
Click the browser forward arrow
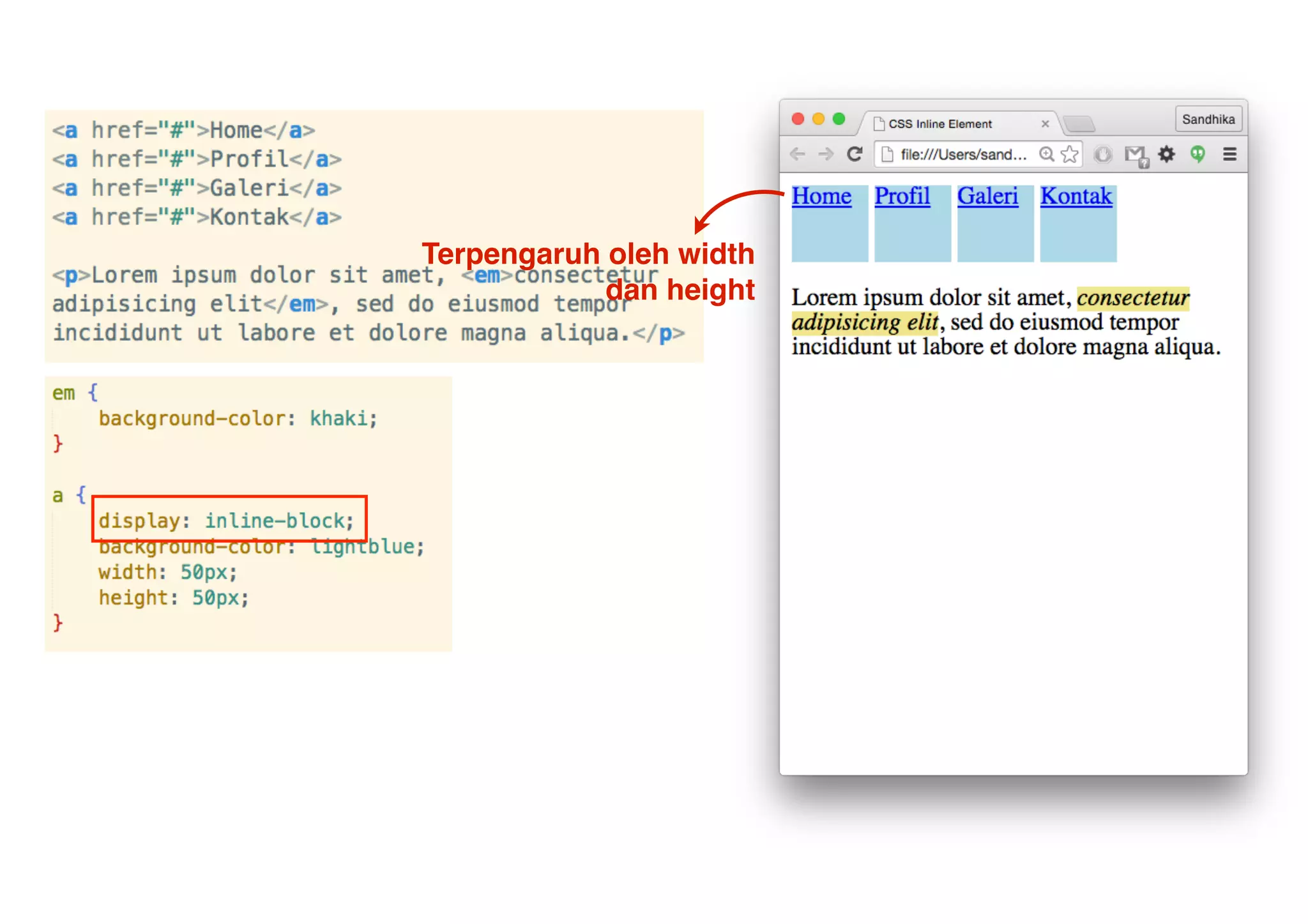pyautogui.click(x=826, y=154)
